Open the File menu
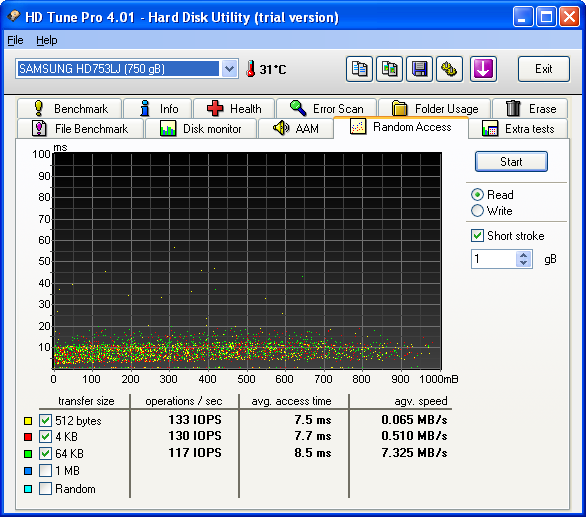 coord(15,40)
